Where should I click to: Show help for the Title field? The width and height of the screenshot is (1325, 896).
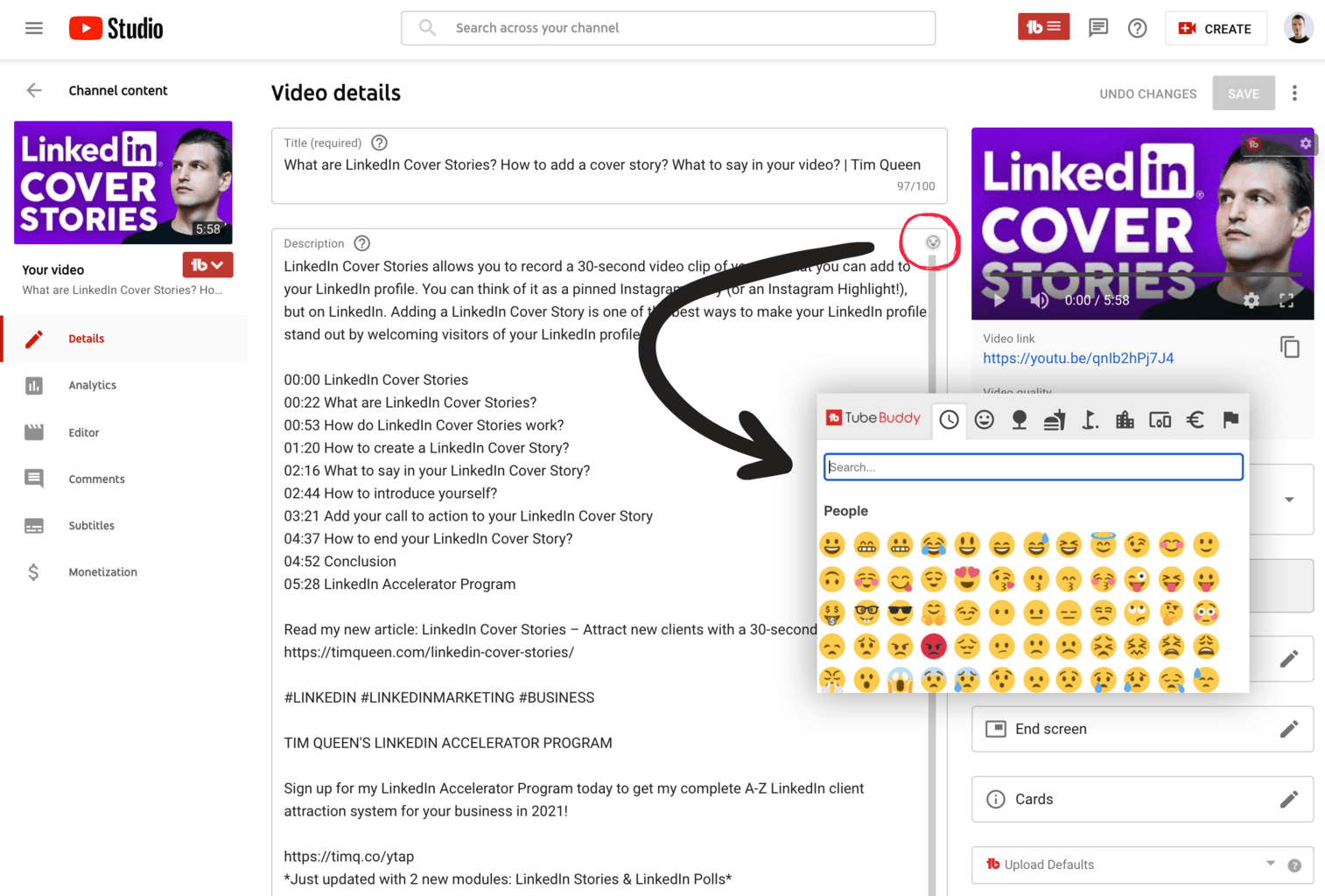point(379,143)
